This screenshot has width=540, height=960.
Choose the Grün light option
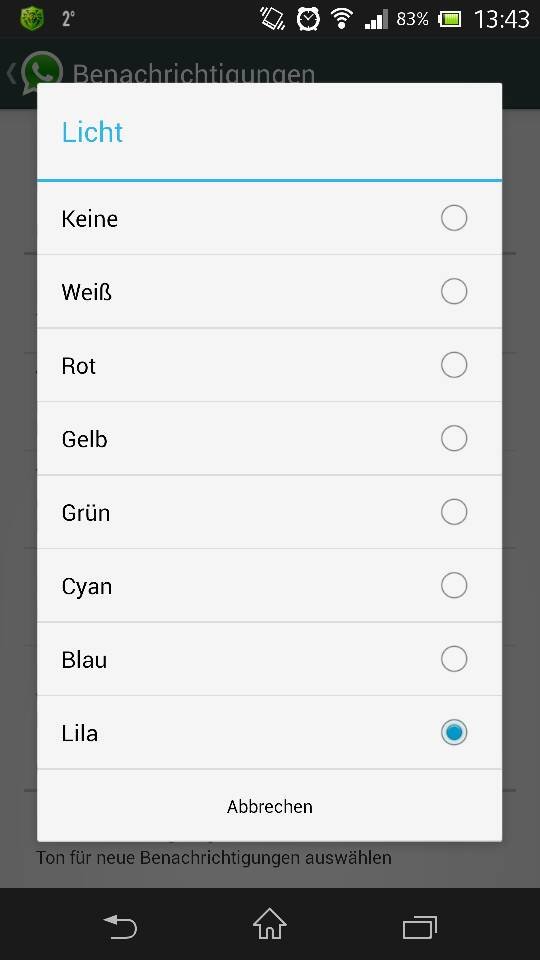click(x=269, y=512)
